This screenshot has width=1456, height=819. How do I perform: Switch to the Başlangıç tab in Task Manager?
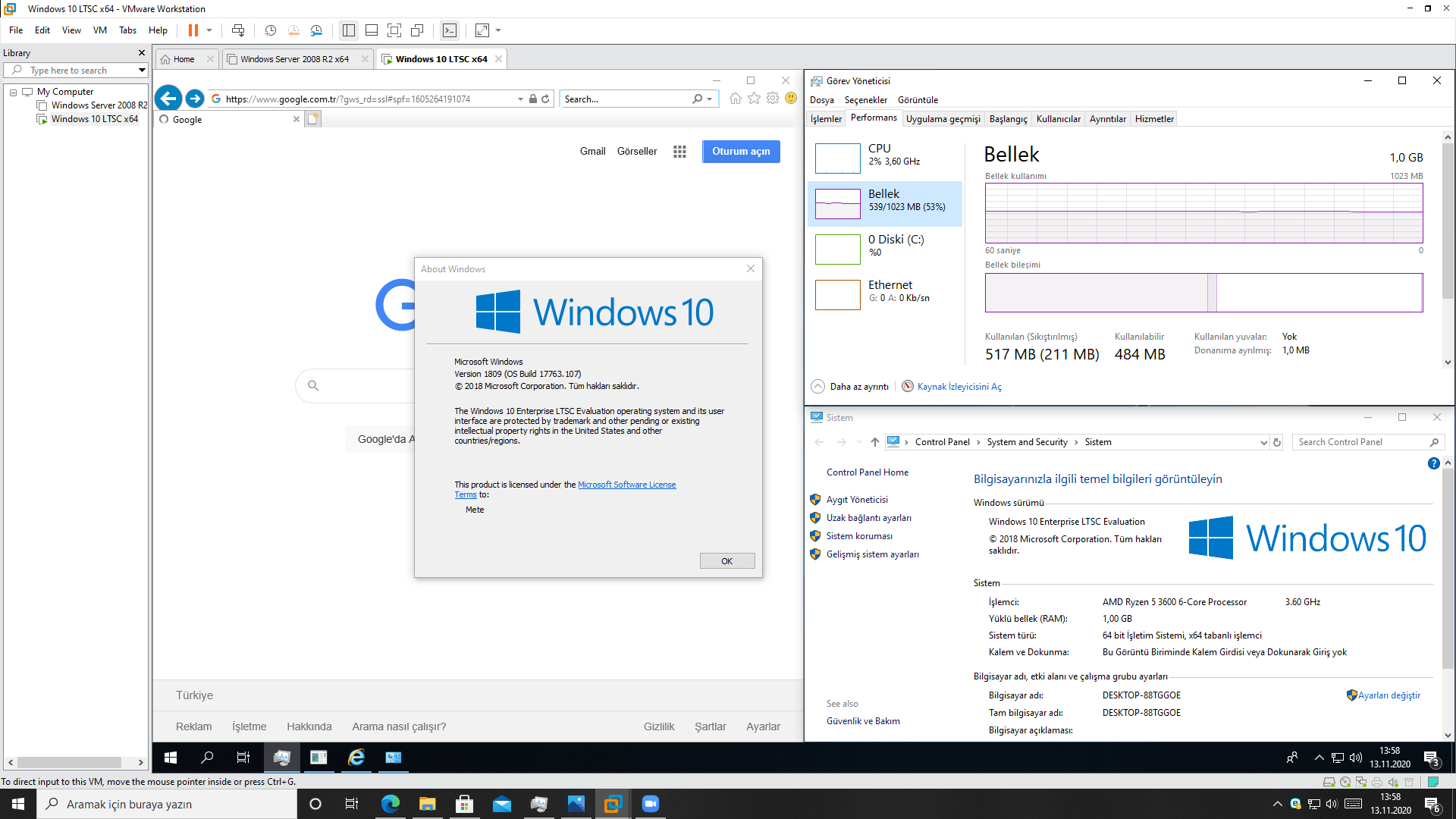(x=1008, y=119)
